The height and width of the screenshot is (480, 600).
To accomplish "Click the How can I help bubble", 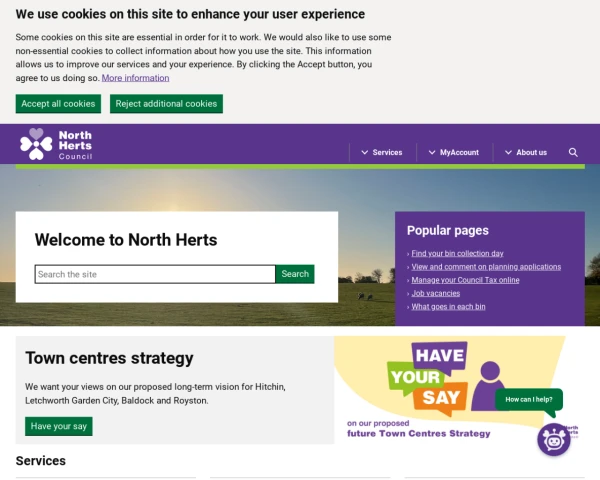I will 529,400.
